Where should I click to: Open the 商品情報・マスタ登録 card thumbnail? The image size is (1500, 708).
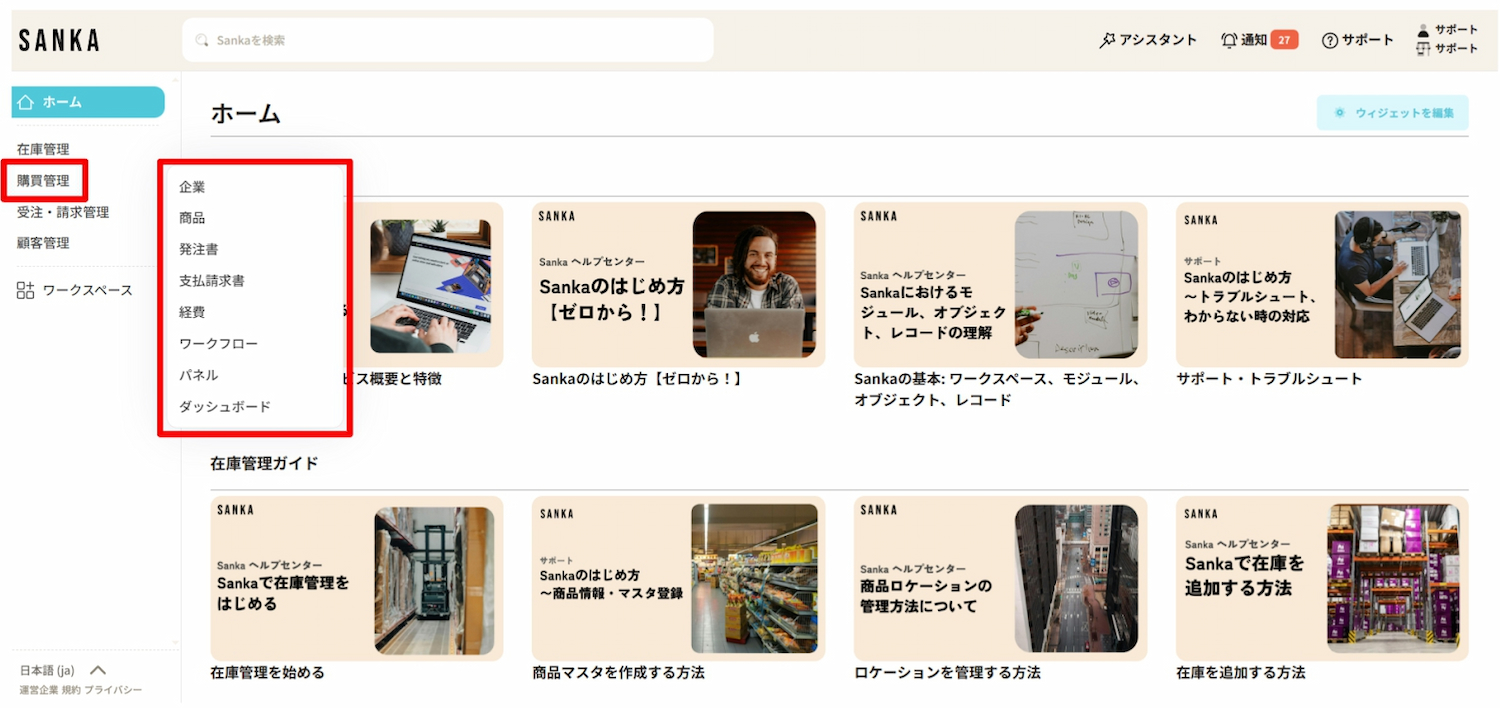(x=678, y=578)
